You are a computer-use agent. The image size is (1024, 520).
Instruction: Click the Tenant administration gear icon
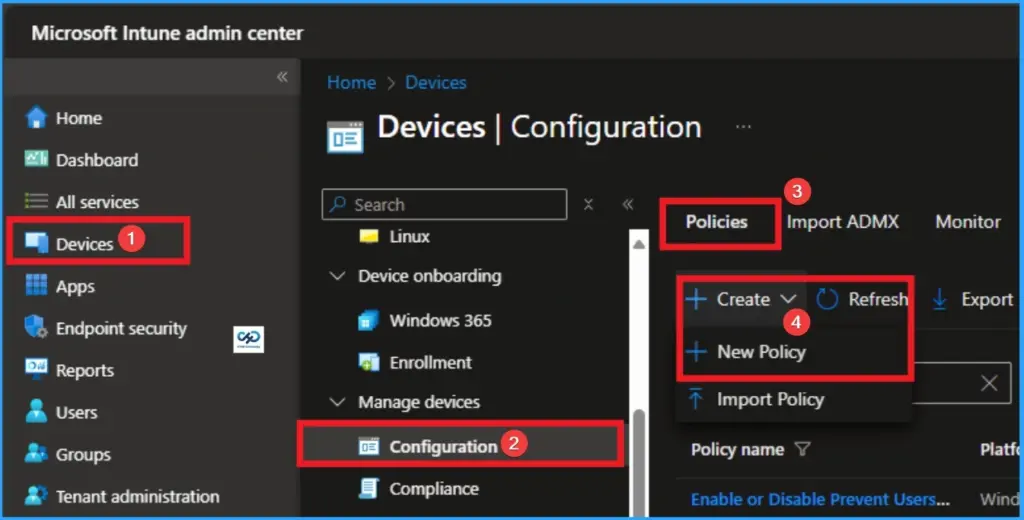36,496
